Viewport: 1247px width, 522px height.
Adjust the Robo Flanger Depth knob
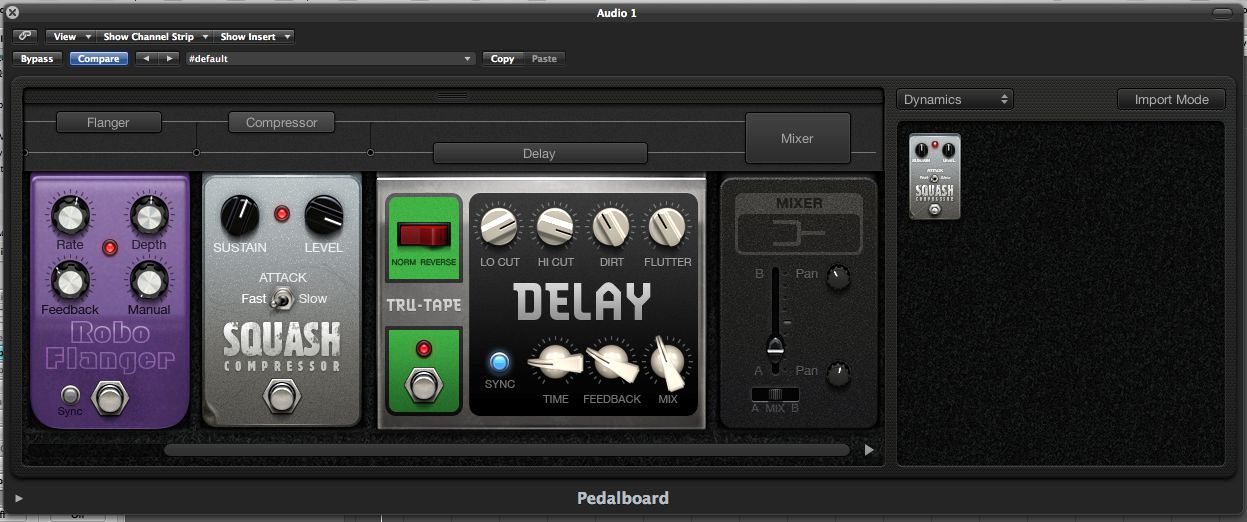(x=148, y=216)
